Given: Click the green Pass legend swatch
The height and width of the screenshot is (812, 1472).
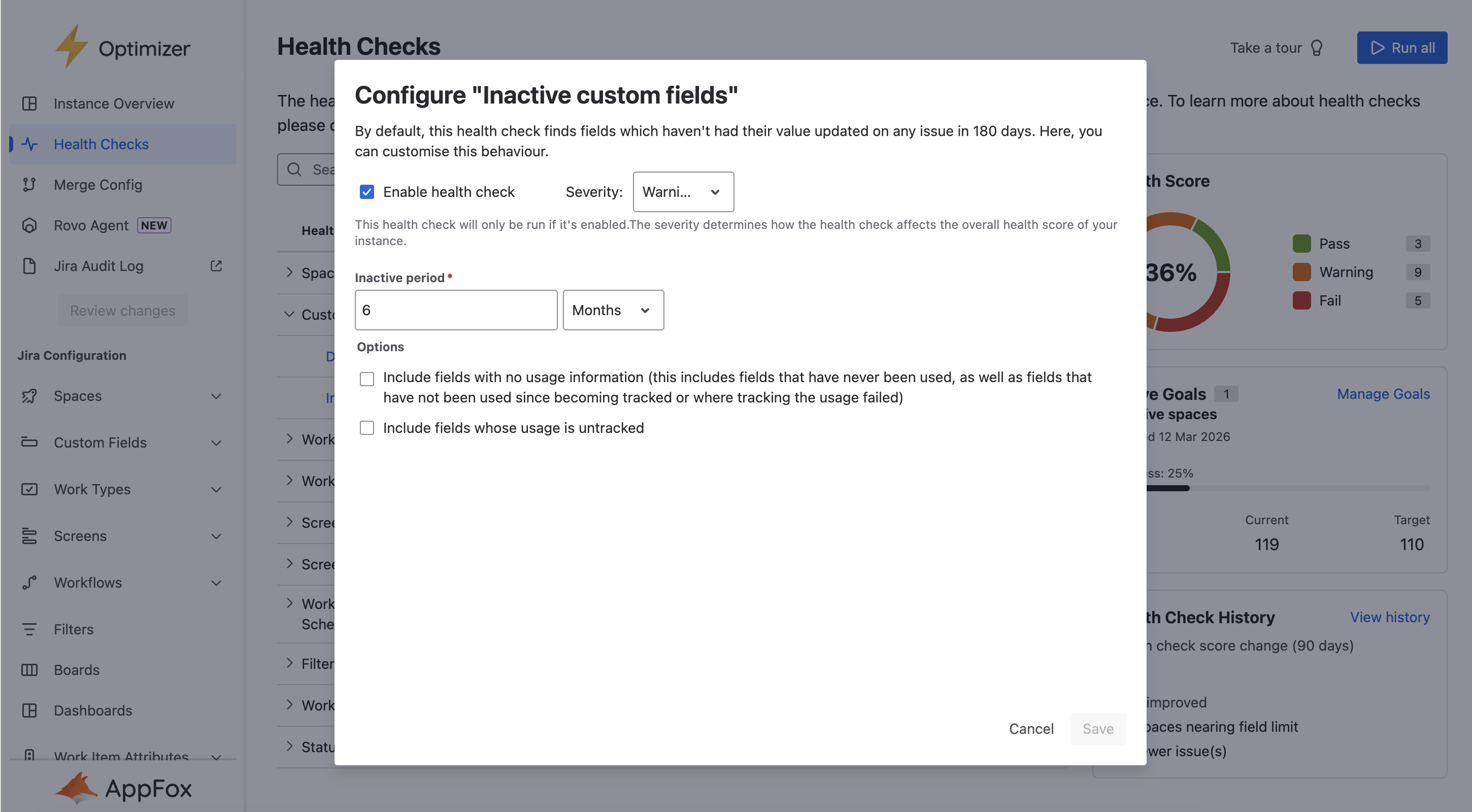Looking at the screenshot, I should (x=1301, y=244).
